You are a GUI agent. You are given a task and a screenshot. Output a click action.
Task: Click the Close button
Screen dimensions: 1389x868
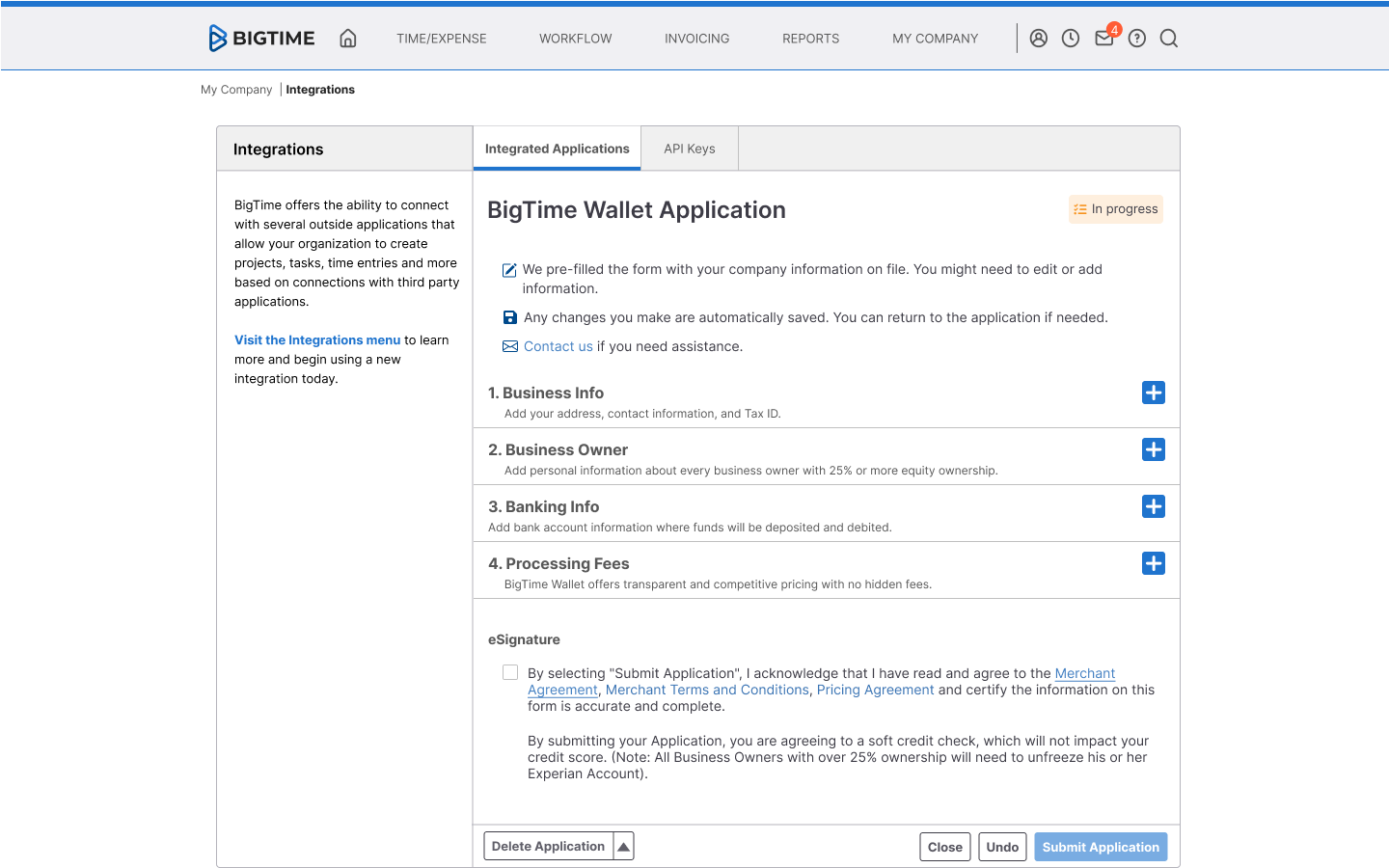(x=945, y=847)
